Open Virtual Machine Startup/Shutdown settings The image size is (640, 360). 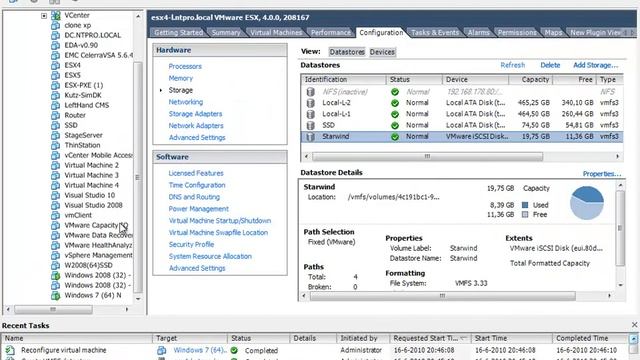[x=220, y=220]
